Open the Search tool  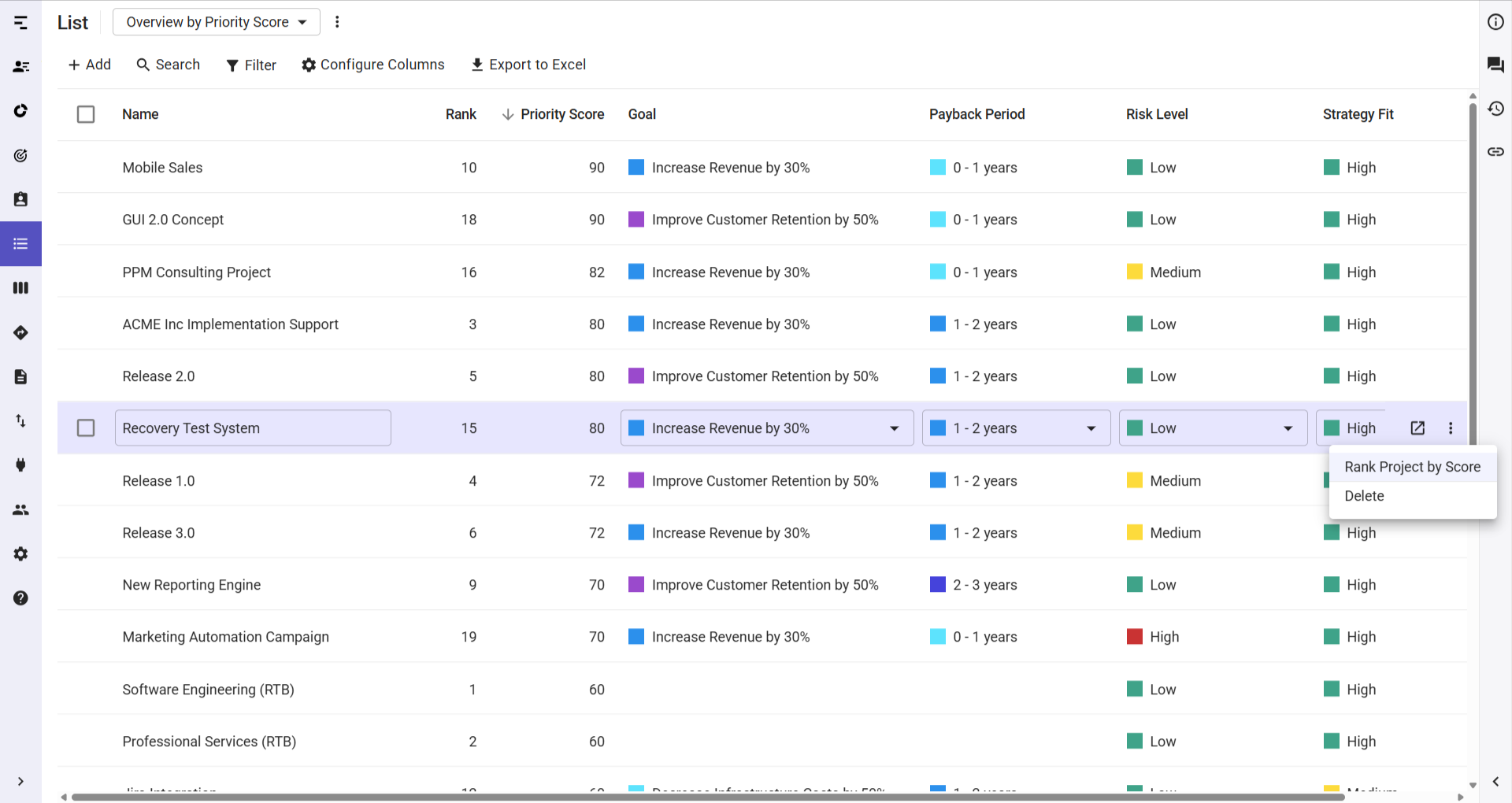coord(168,65)
